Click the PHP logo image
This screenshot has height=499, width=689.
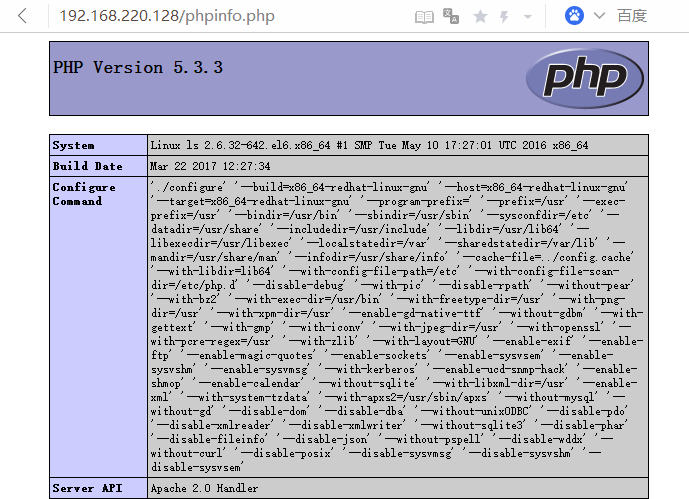coord(585,79)
